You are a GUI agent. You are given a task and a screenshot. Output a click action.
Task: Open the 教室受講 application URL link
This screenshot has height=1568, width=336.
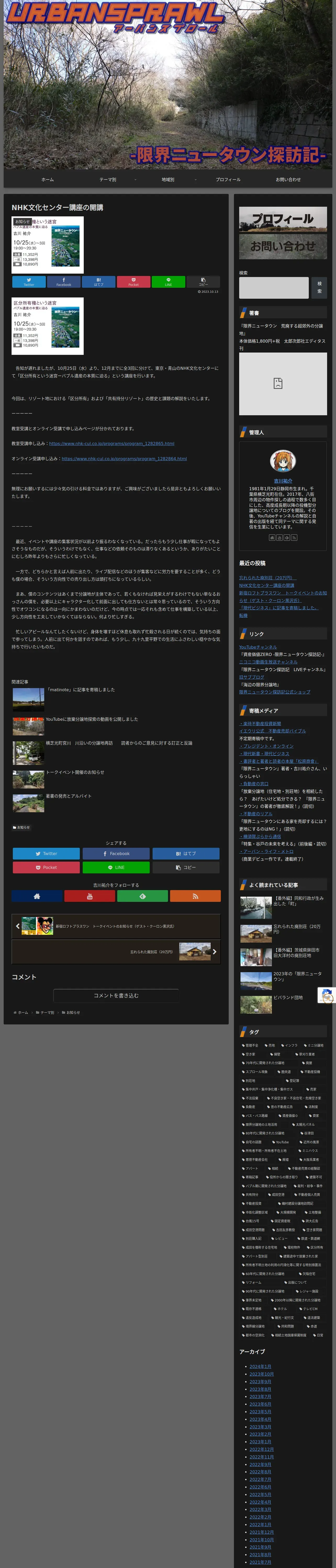(x=111, y=443)
